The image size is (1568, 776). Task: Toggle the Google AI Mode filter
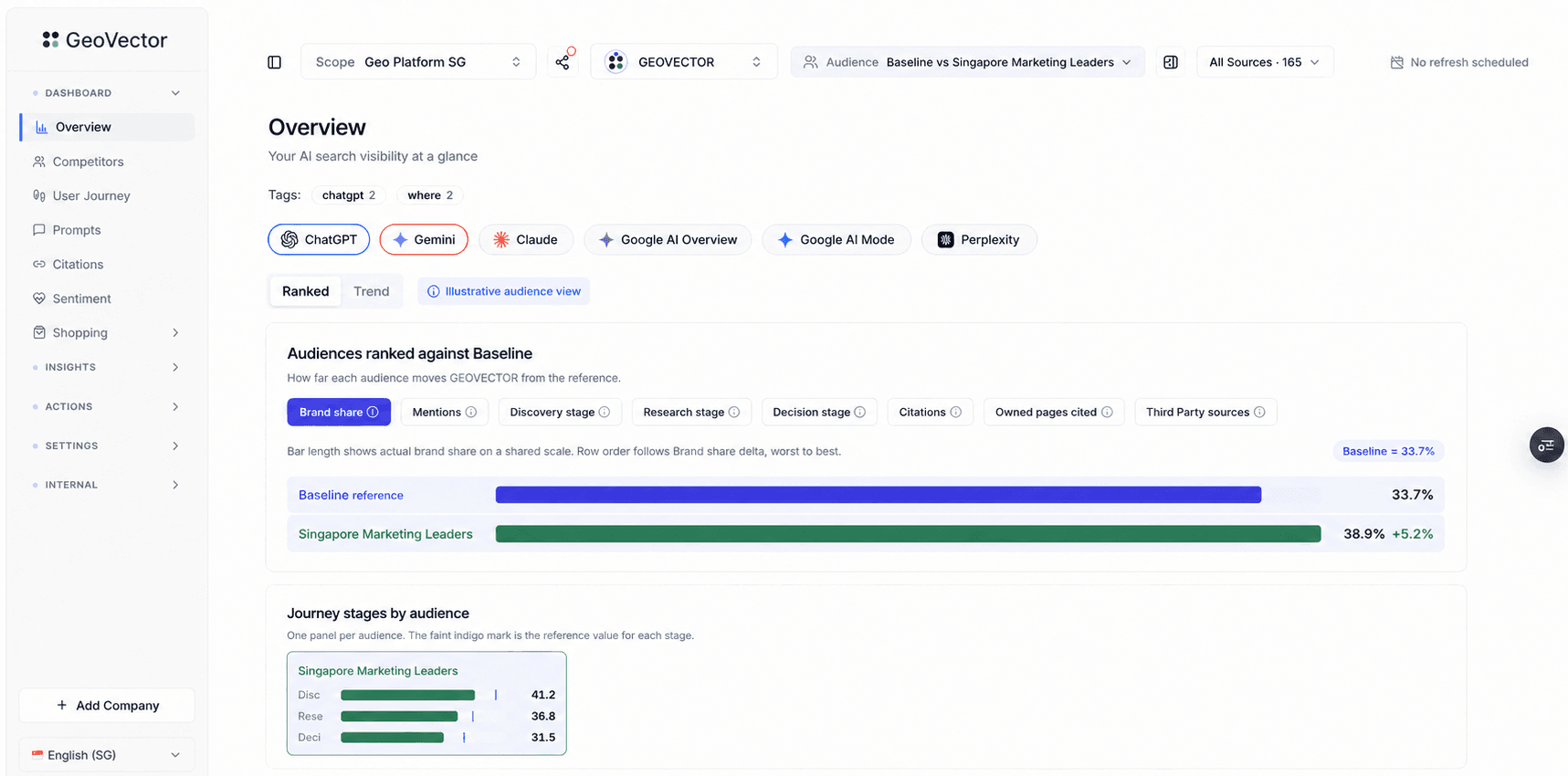click(837, 239)
